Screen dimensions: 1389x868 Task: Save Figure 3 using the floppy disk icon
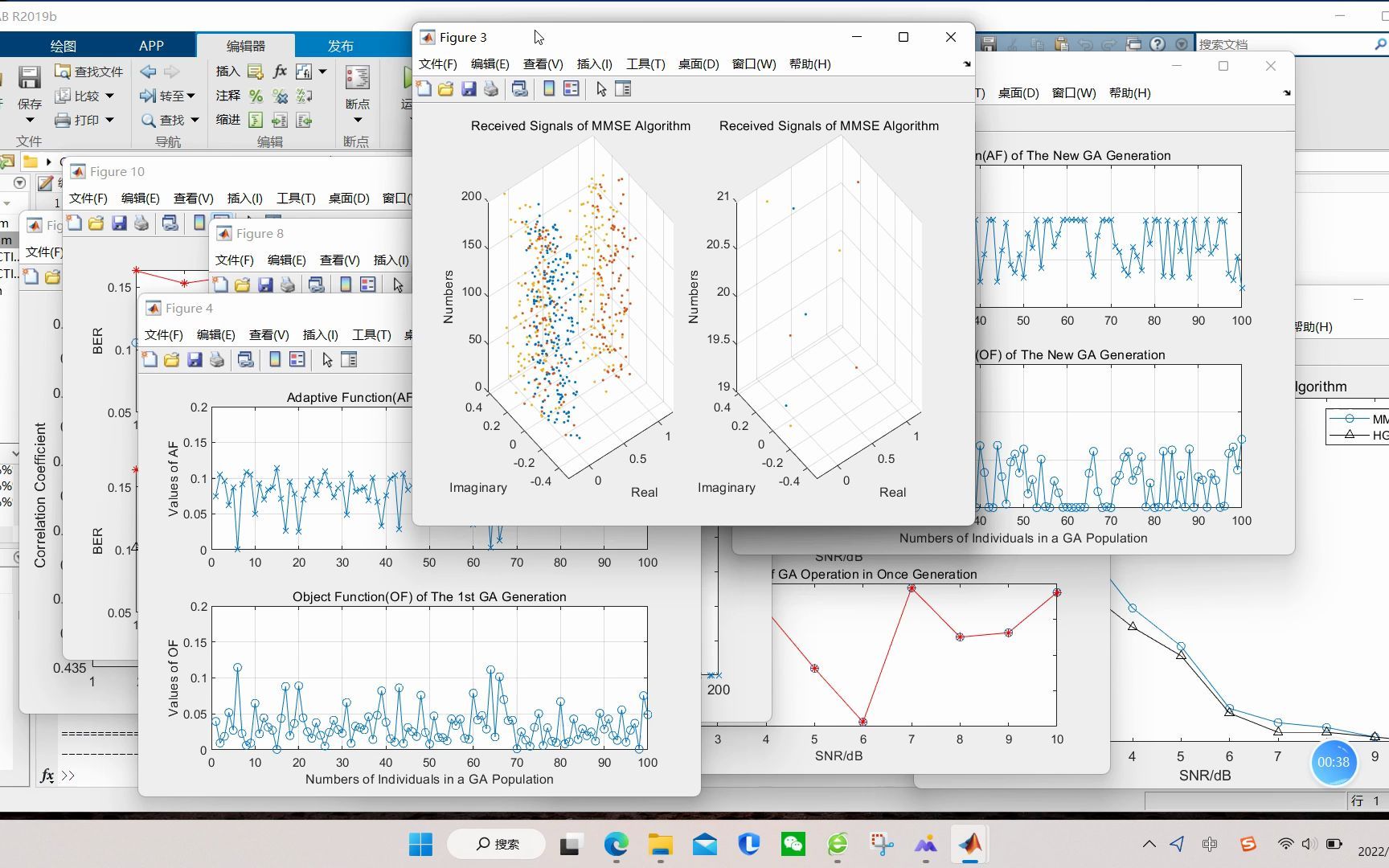pos(469,89)
